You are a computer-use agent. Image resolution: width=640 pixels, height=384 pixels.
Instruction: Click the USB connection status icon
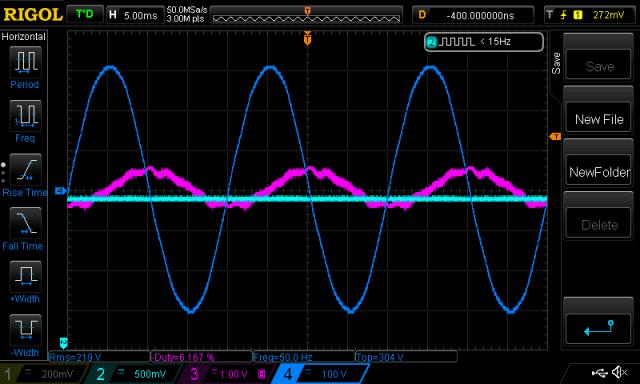599,372
